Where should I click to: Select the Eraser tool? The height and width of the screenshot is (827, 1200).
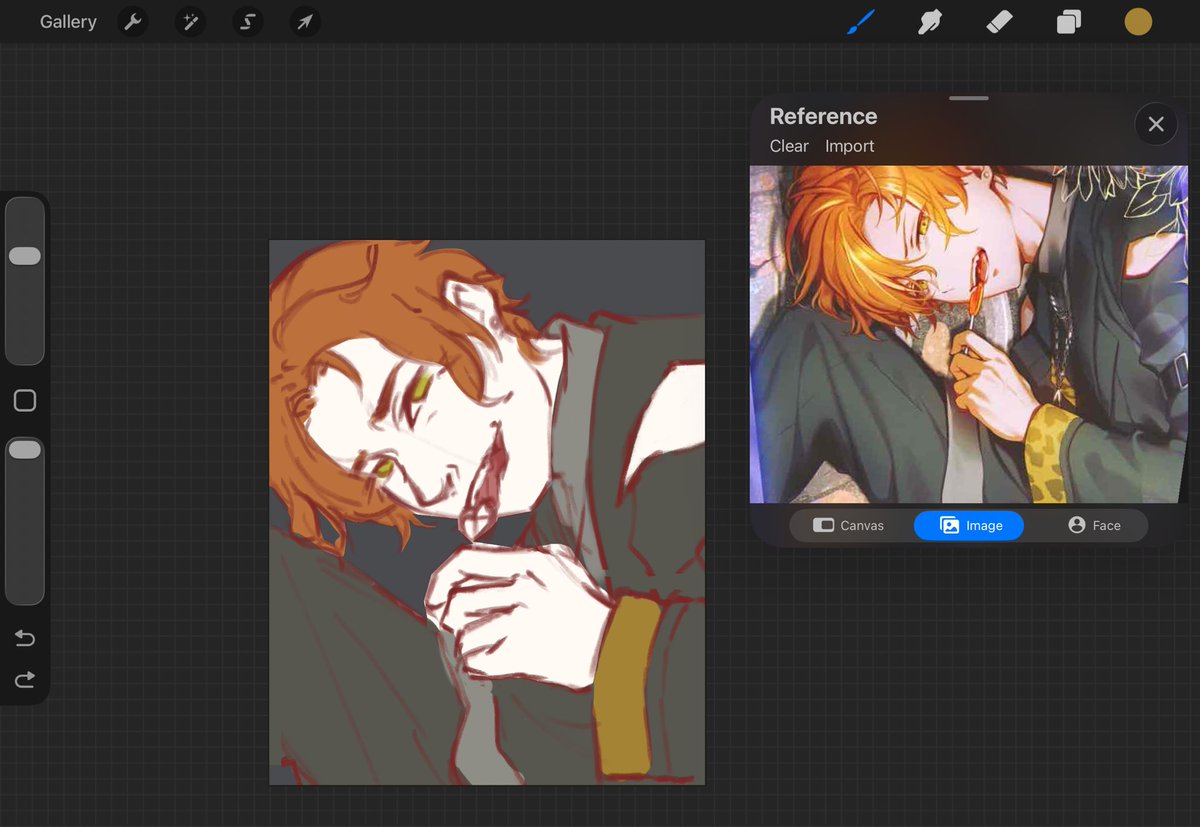999,21
